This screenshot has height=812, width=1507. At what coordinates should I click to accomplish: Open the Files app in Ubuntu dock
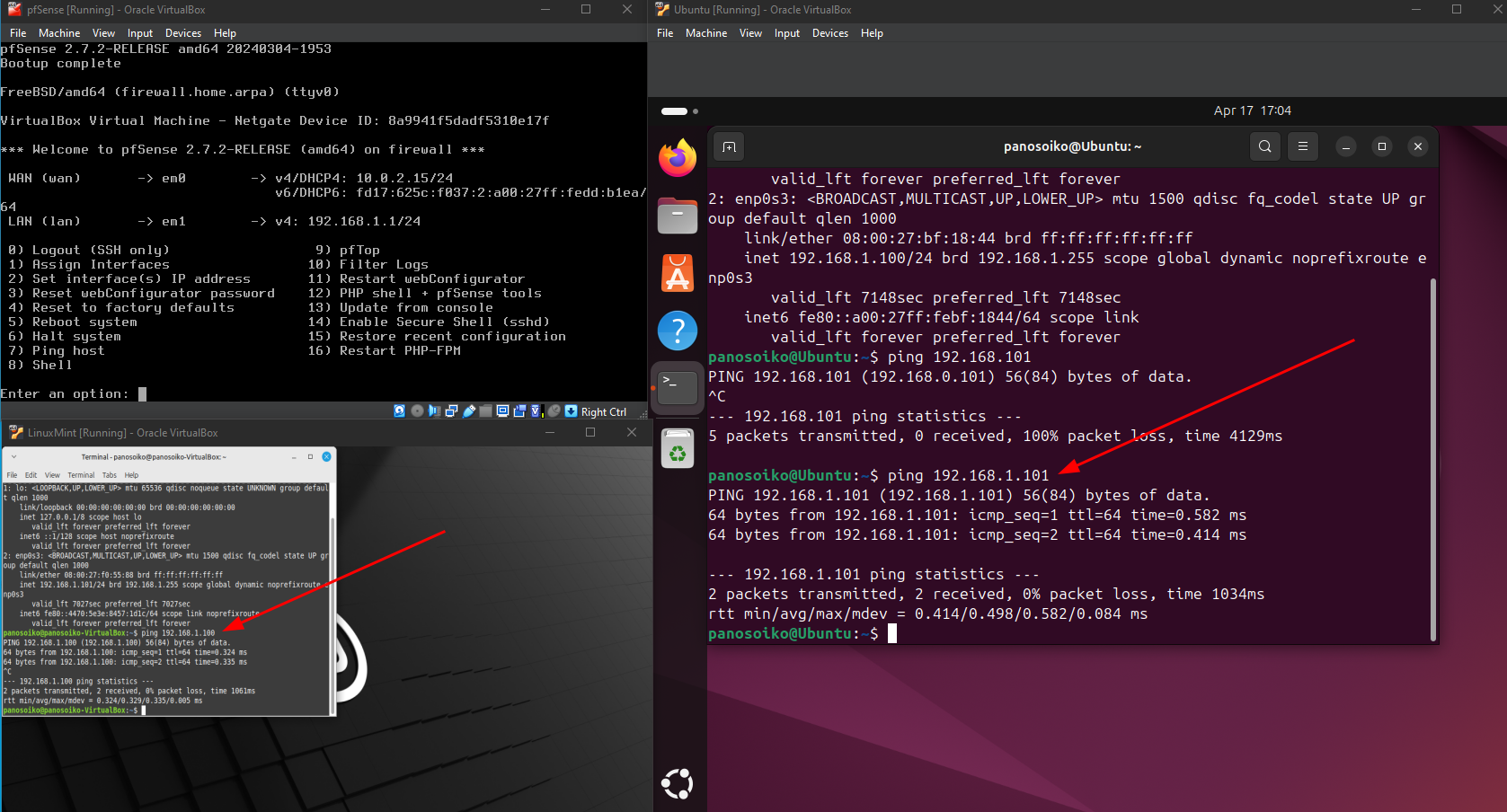(678, 216)
